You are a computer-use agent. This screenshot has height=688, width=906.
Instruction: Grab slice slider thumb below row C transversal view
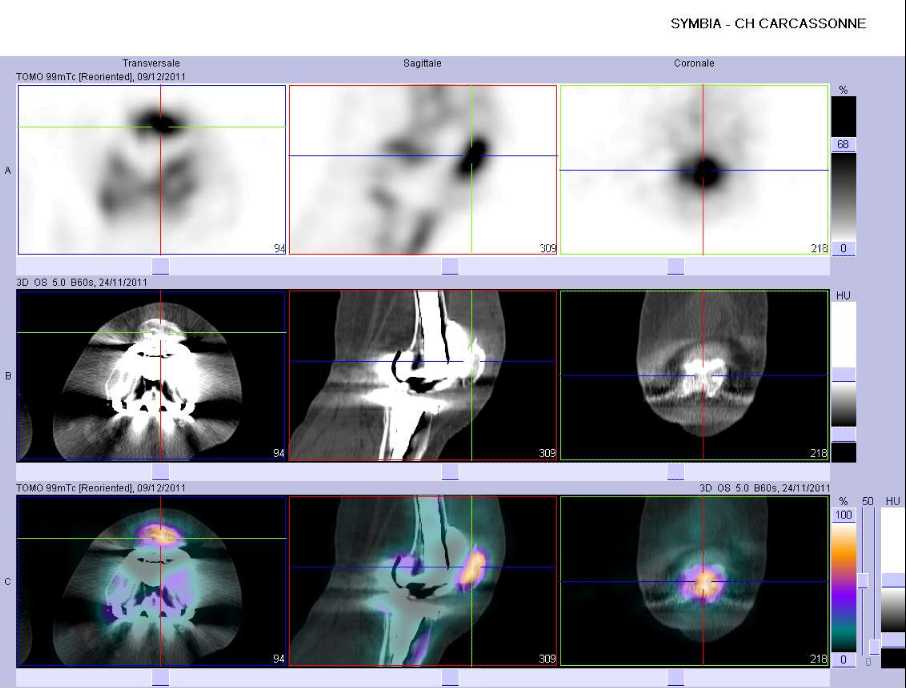[x=161, y=678]
